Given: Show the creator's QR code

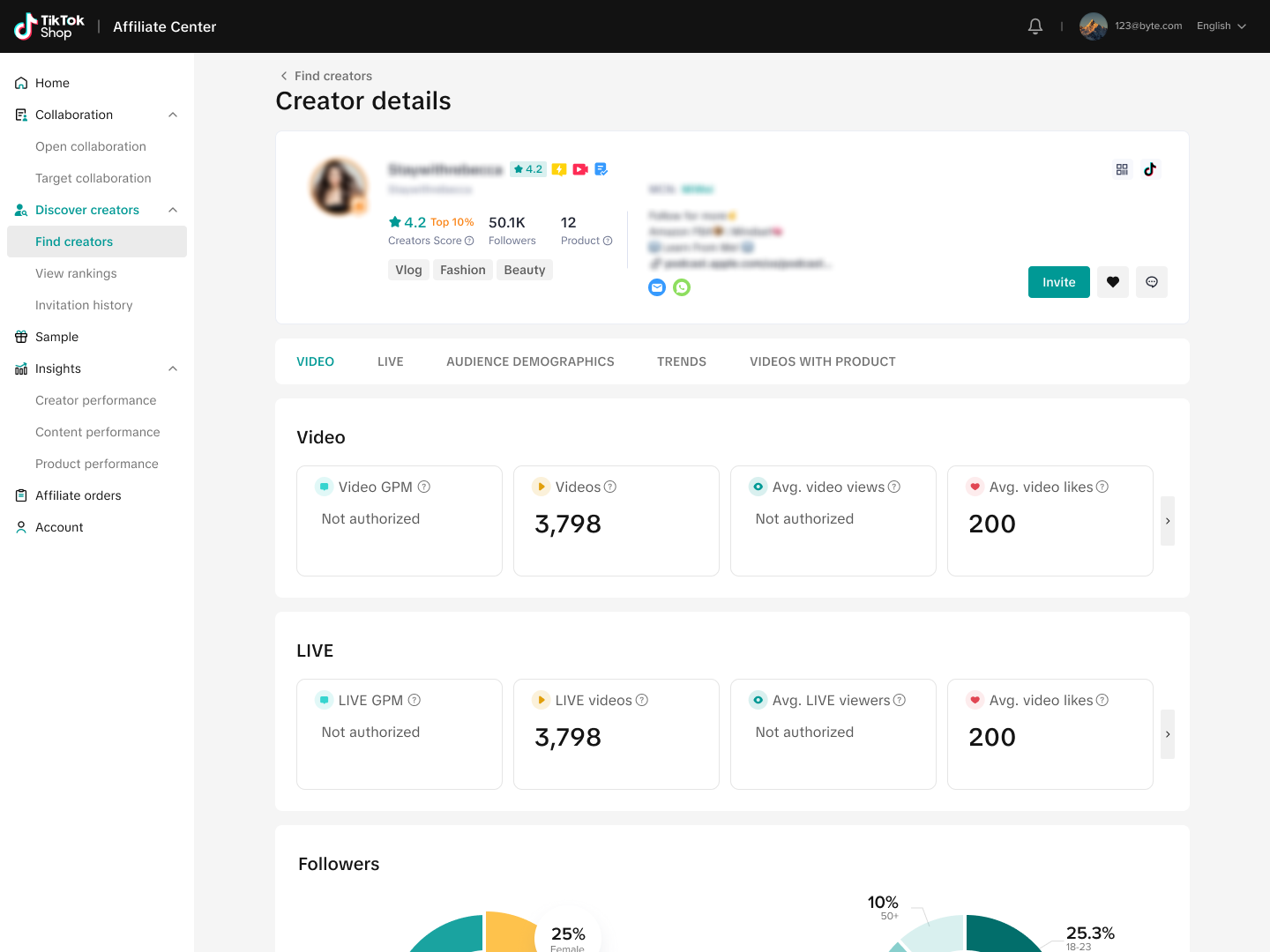Looking at the screenshot, I should coord(1122,169).
